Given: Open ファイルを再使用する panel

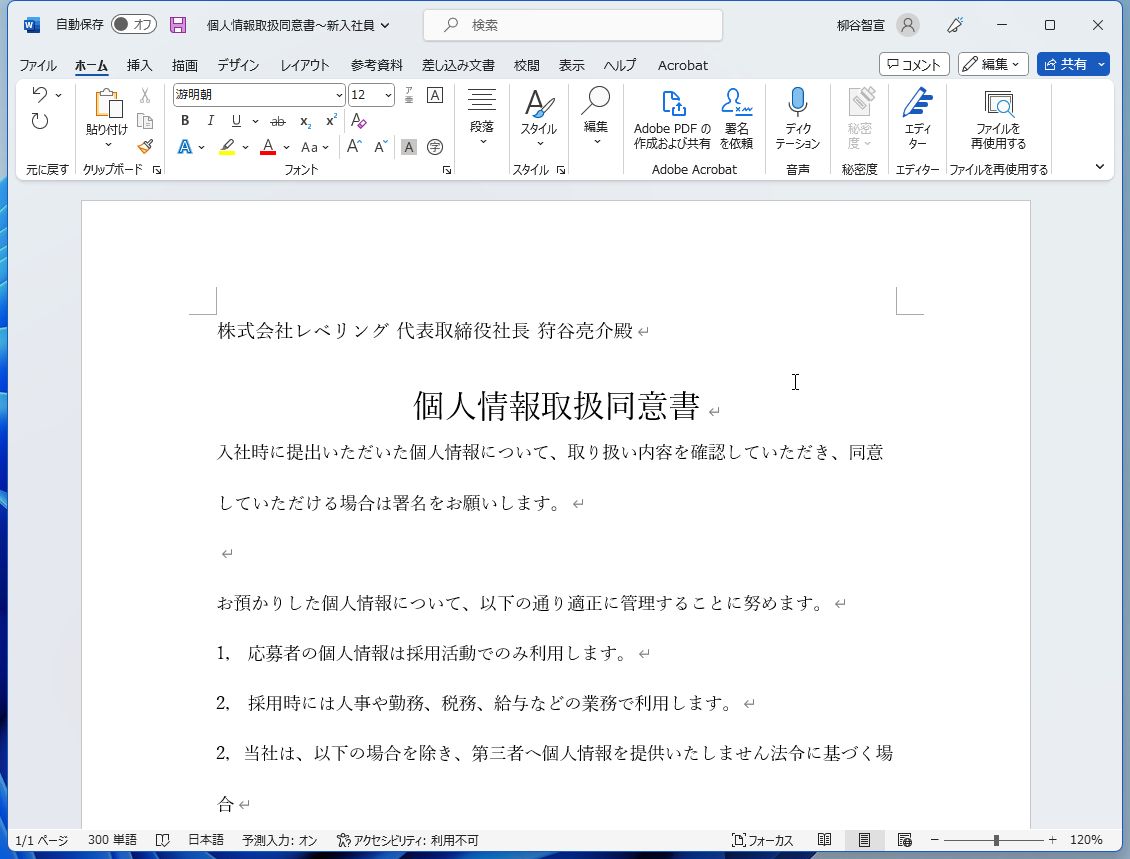Looking at the screenshot, I should [x=1000, y=118].
